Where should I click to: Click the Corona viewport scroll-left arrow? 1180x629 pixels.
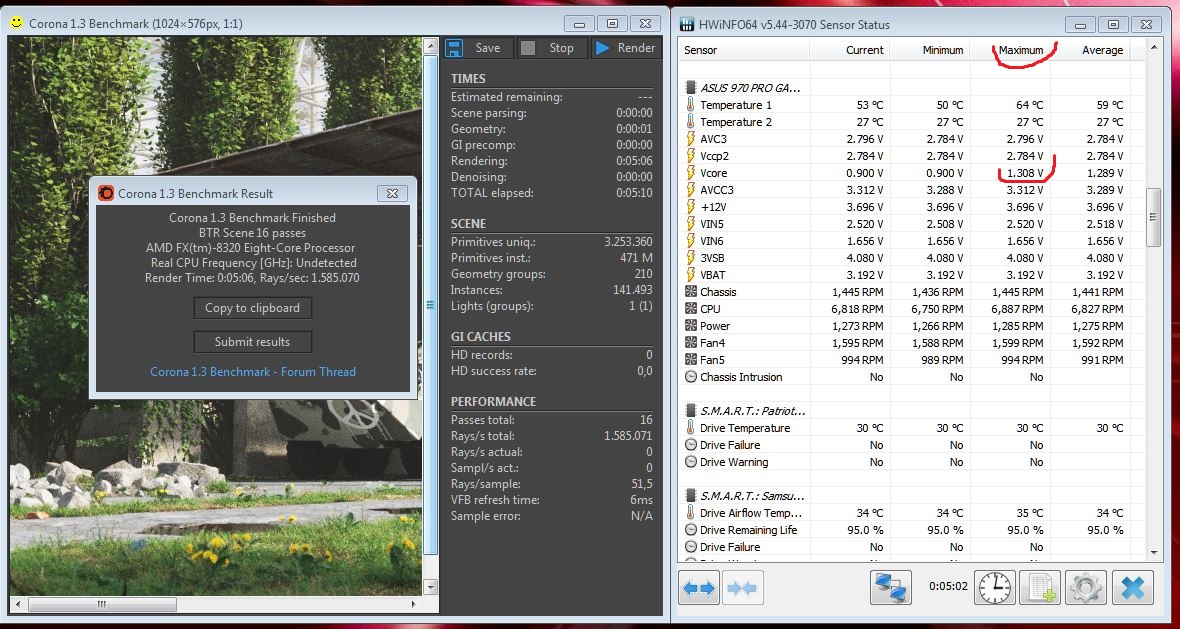coord(17,604)
